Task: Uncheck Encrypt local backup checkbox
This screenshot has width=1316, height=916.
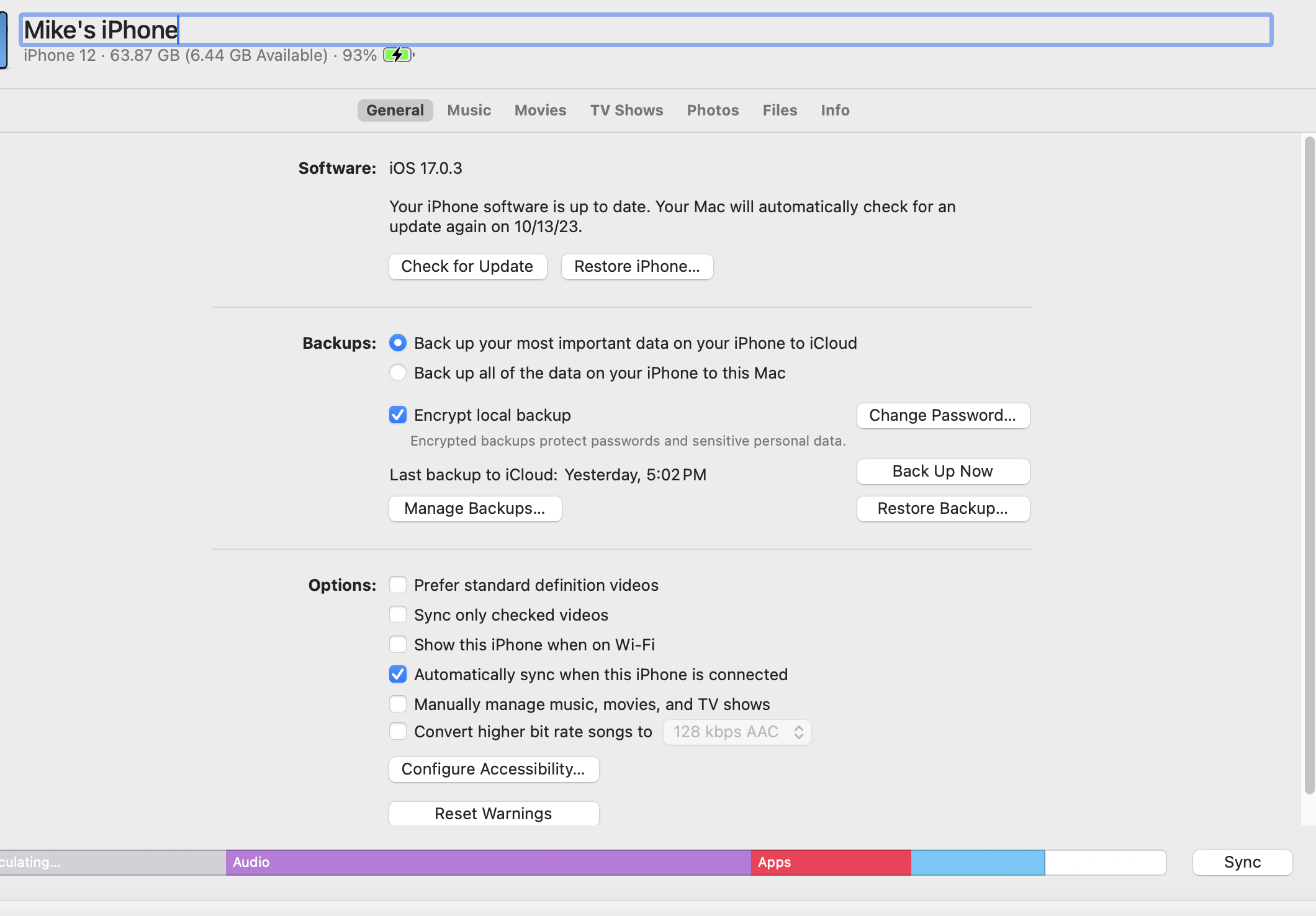Action: tap(398, 415)
